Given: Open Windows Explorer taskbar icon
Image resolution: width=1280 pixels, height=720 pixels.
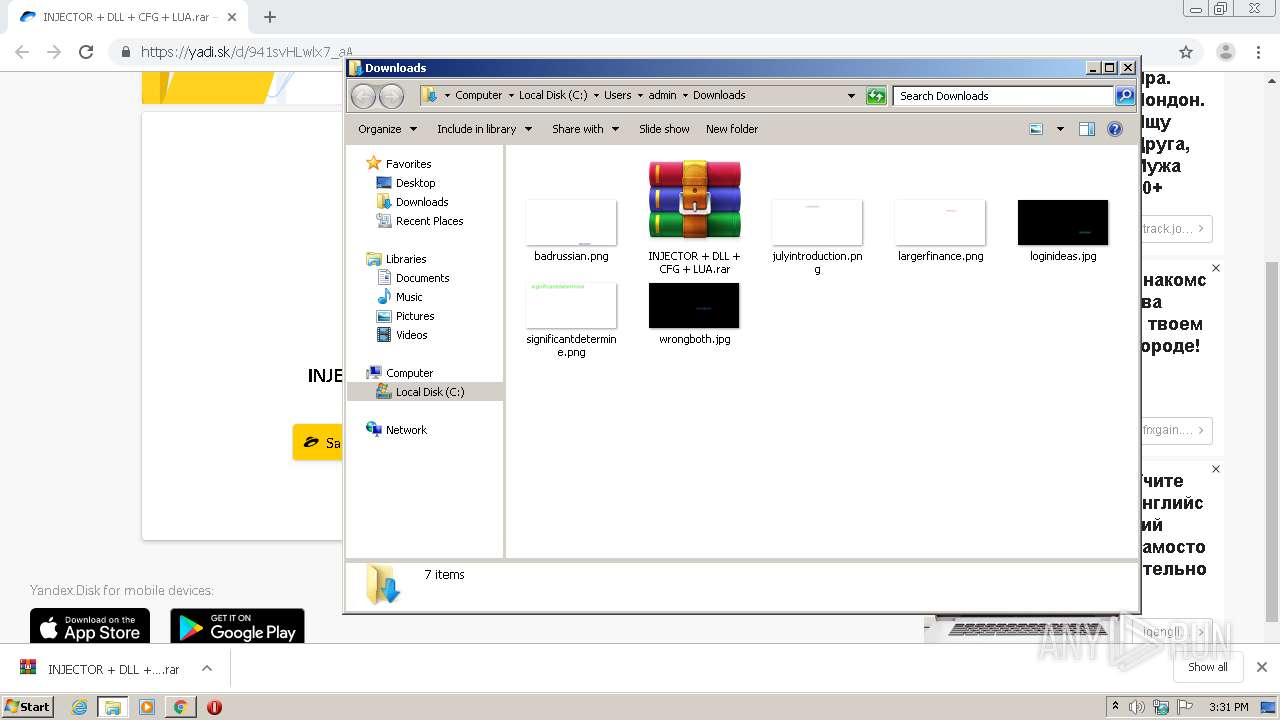Looking at the screenshot, I should 113,707.
